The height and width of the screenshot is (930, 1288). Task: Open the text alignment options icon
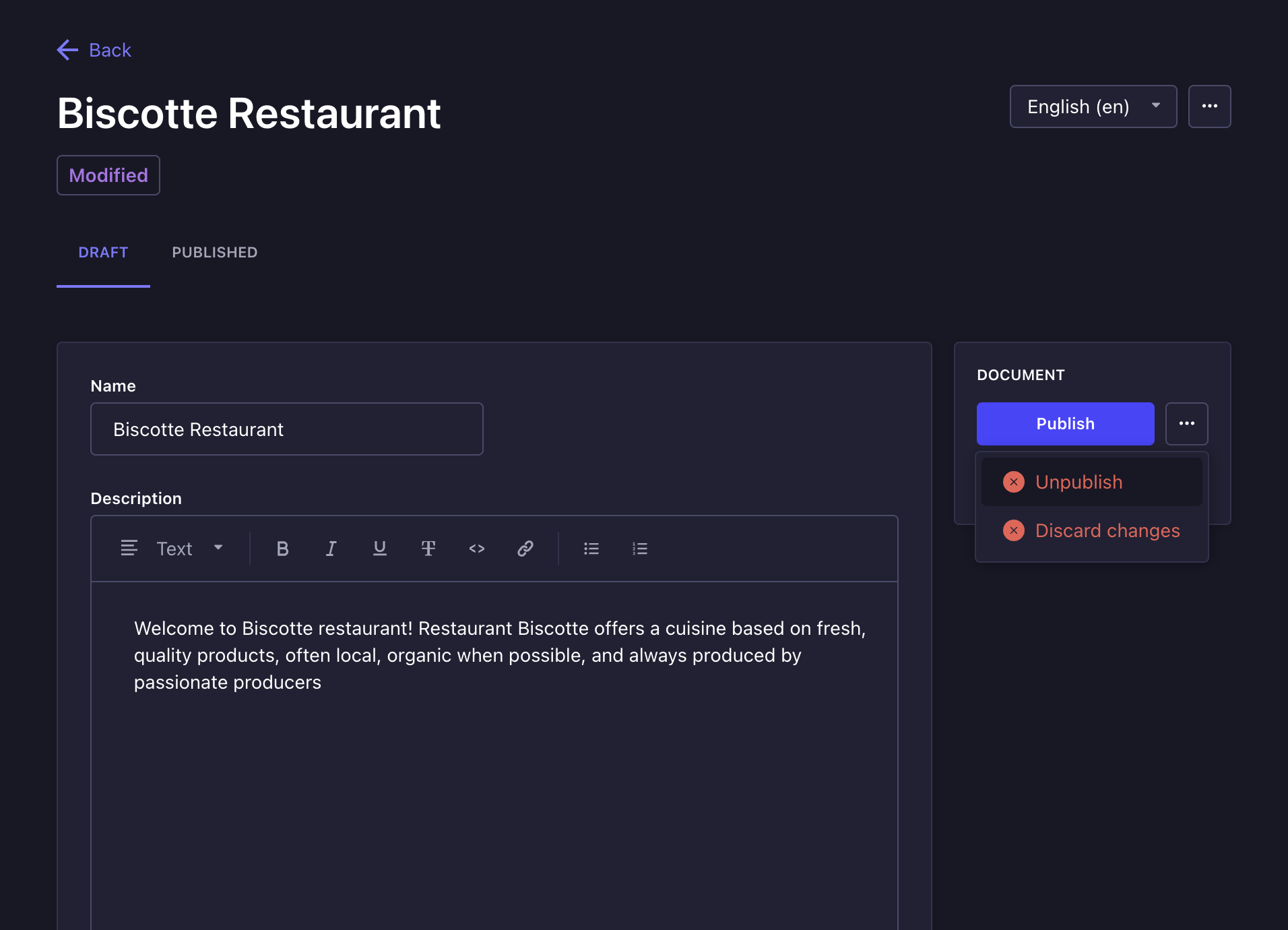click(129, 549)
